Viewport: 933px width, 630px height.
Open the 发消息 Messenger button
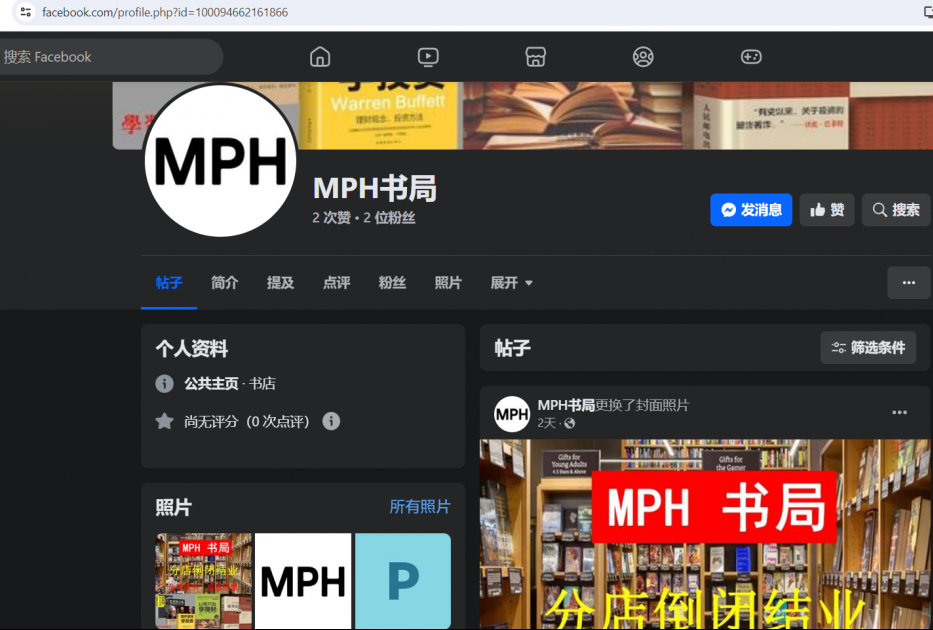click(751, 209)
